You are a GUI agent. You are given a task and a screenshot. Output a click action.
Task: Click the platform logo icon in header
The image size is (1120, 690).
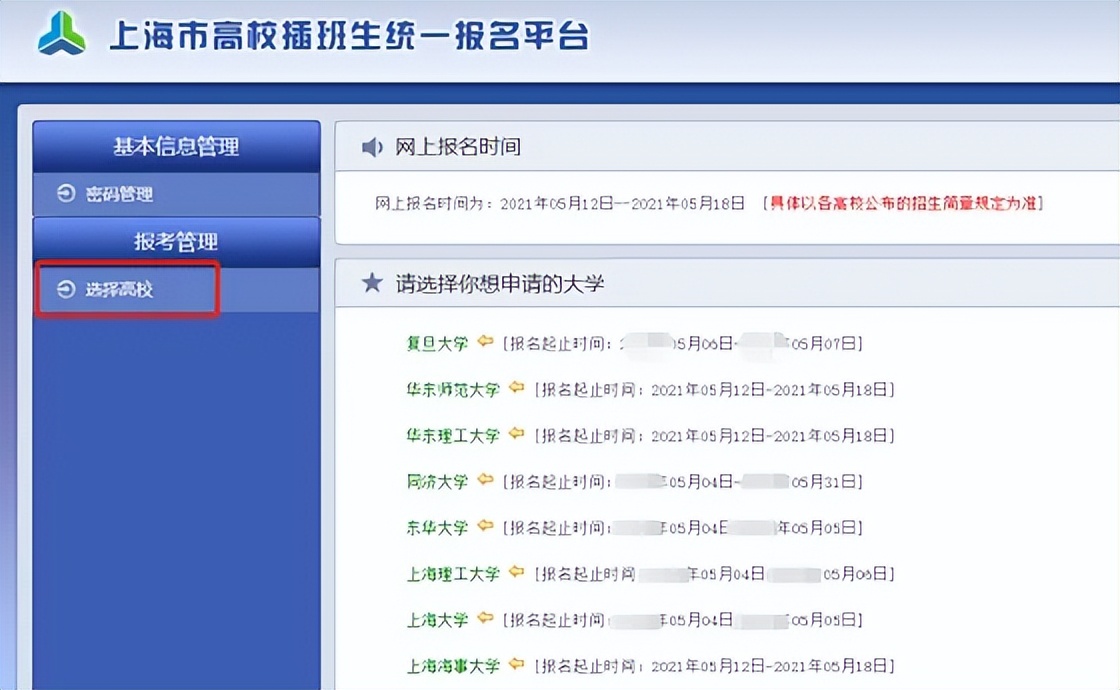62,34
